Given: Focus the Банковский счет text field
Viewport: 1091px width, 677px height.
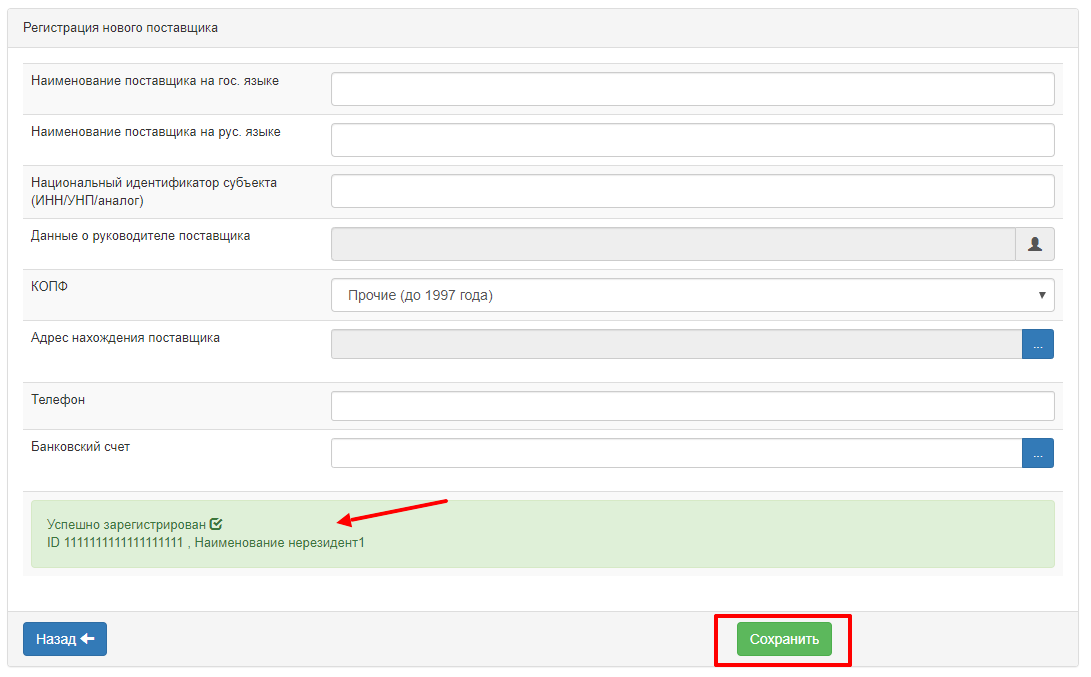Looking at the screenshot, I should (676, 453).
